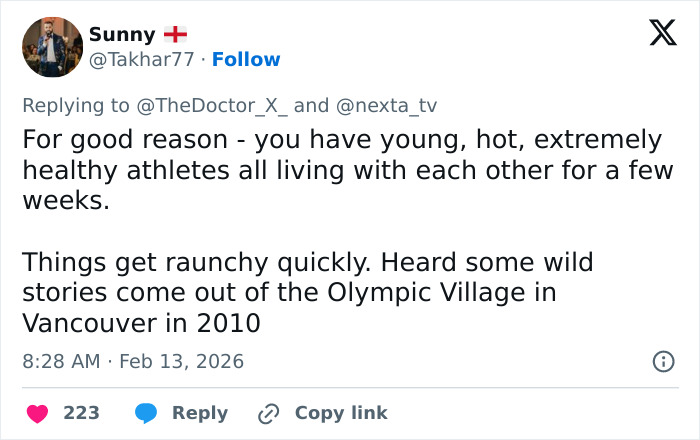Click the display name Sunny
Viewport: 700px width, 440px height.
tap(122, 34)
